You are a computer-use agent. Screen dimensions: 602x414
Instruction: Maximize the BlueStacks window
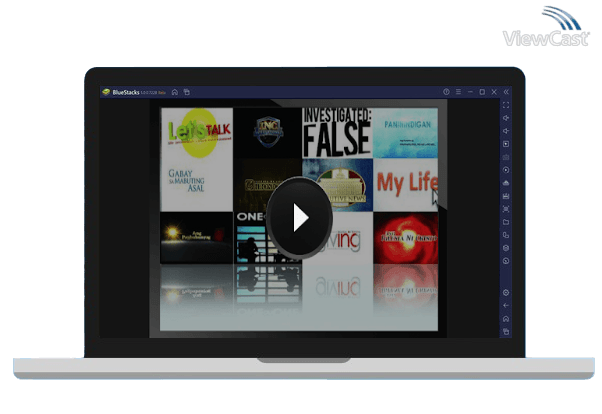(x=482, y=92)
